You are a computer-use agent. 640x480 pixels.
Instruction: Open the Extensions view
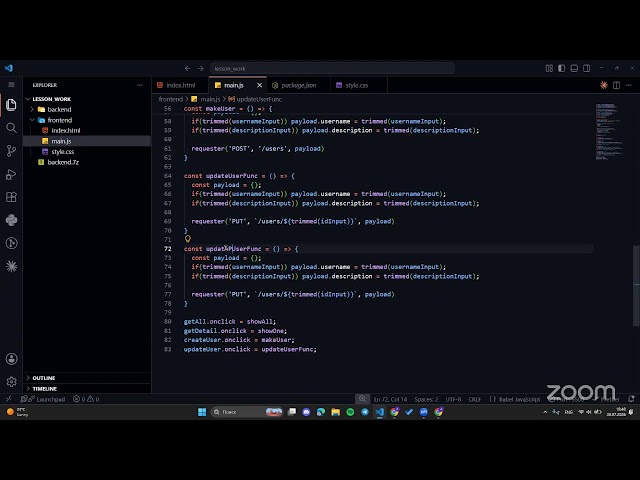(x=11, y=197)
